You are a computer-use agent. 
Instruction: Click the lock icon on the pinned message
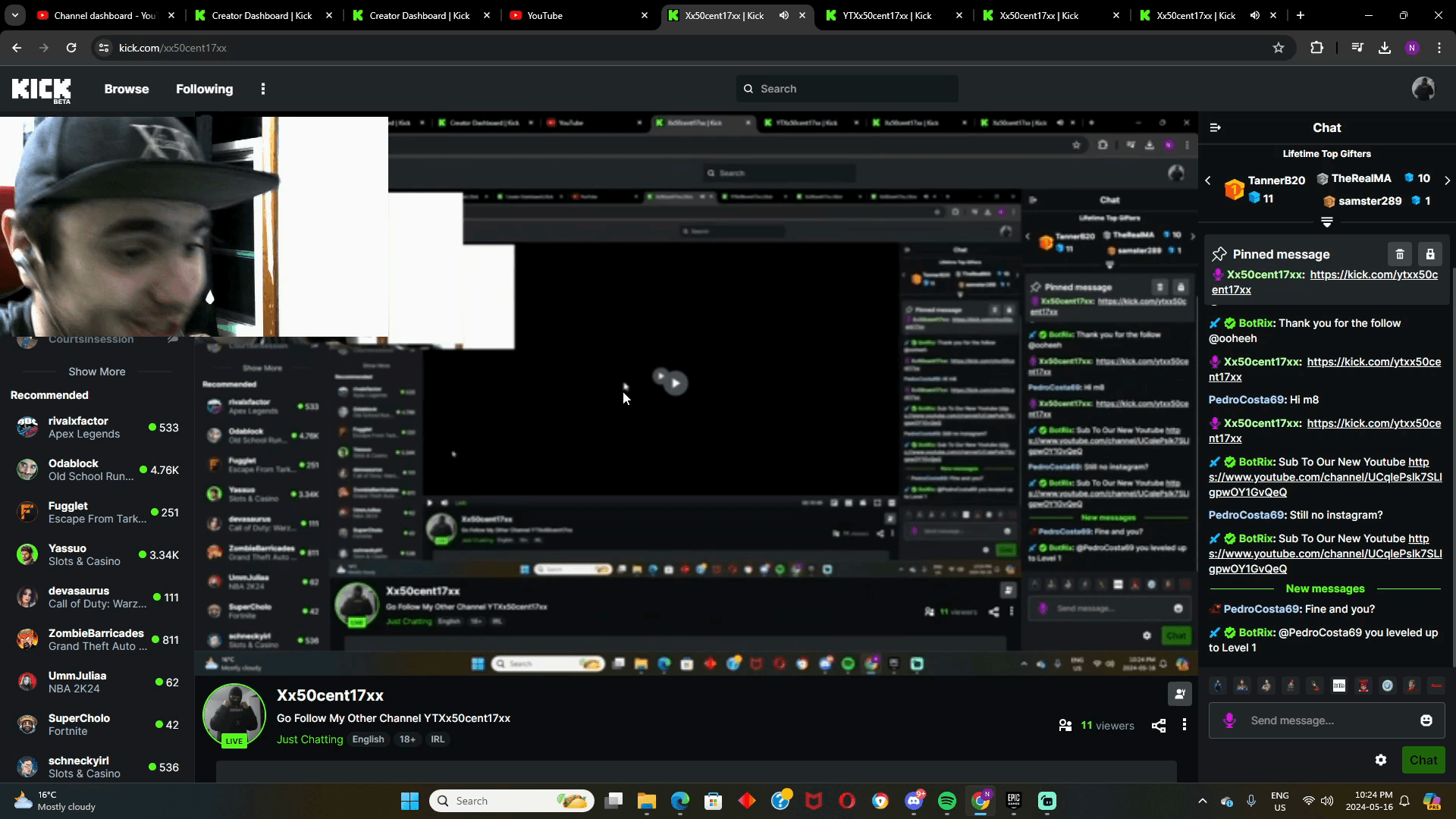click(x=1430, y=254)
